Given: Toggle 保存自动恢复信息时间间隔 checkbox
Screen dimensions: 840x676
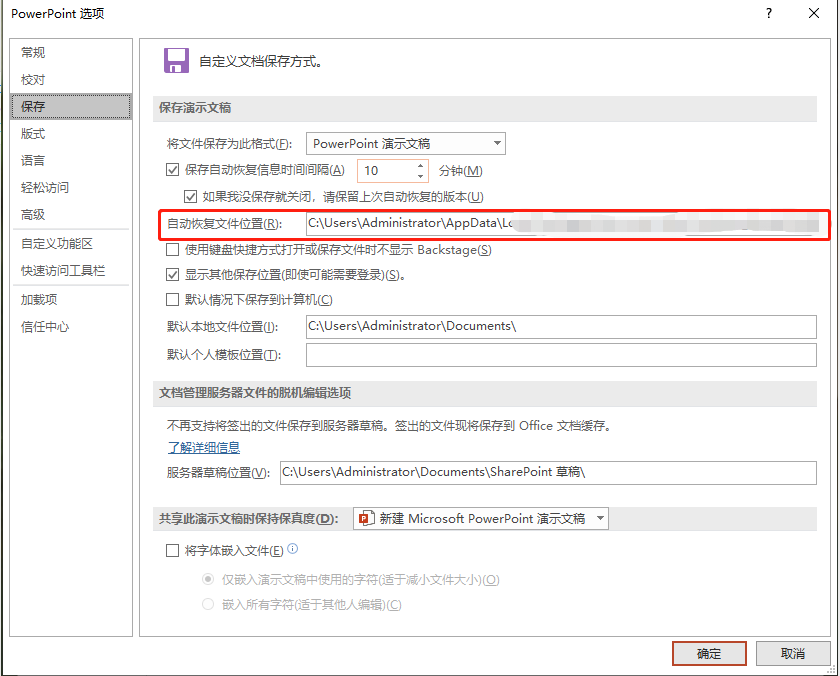Looking at the screenshot, I should 172,170.
